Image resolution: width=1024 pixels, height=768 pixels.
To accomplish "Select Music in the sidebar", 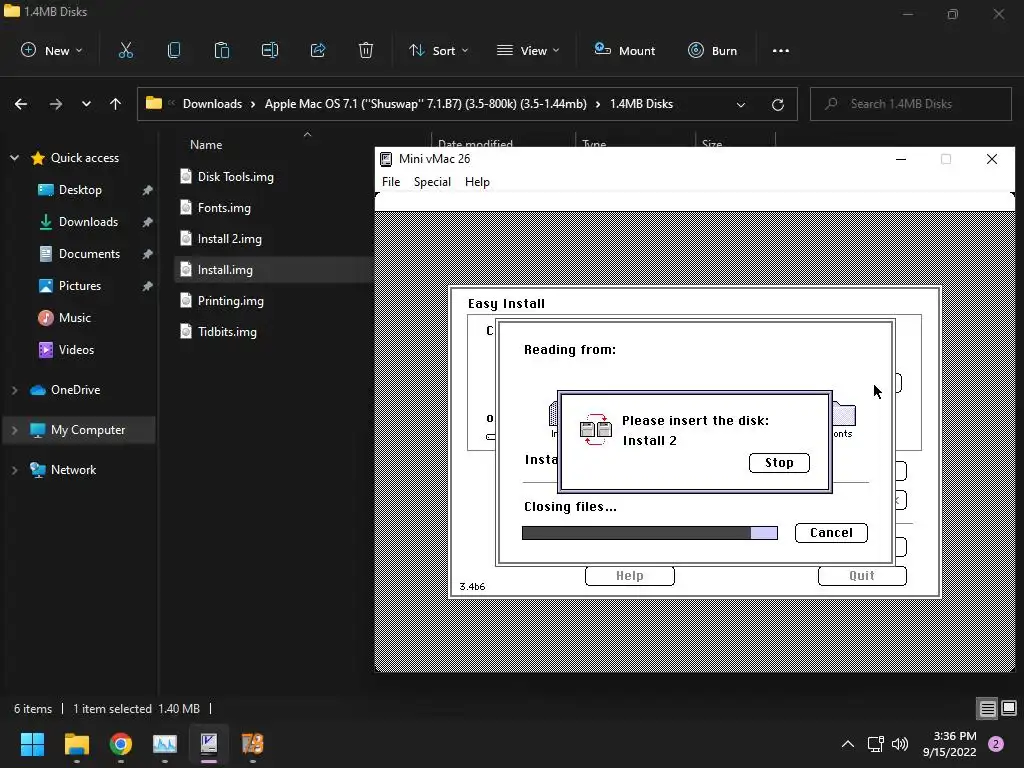I will tap(74, 317).
